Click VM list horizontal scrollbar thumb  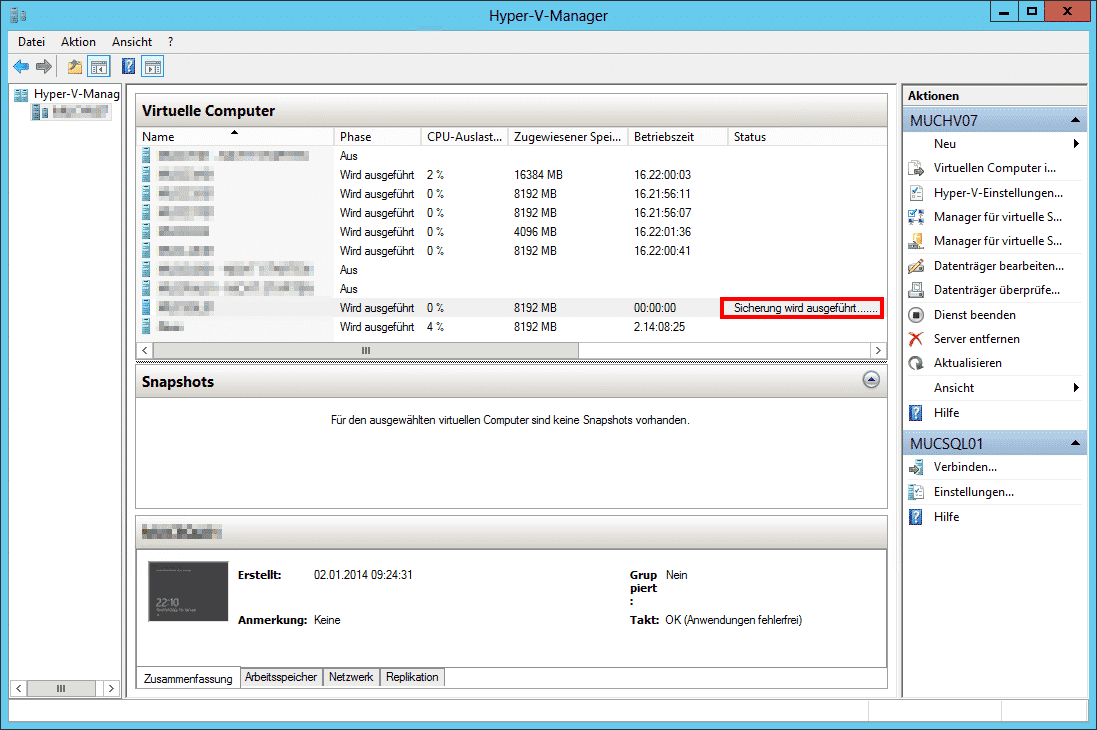click(x=366, y=350)
